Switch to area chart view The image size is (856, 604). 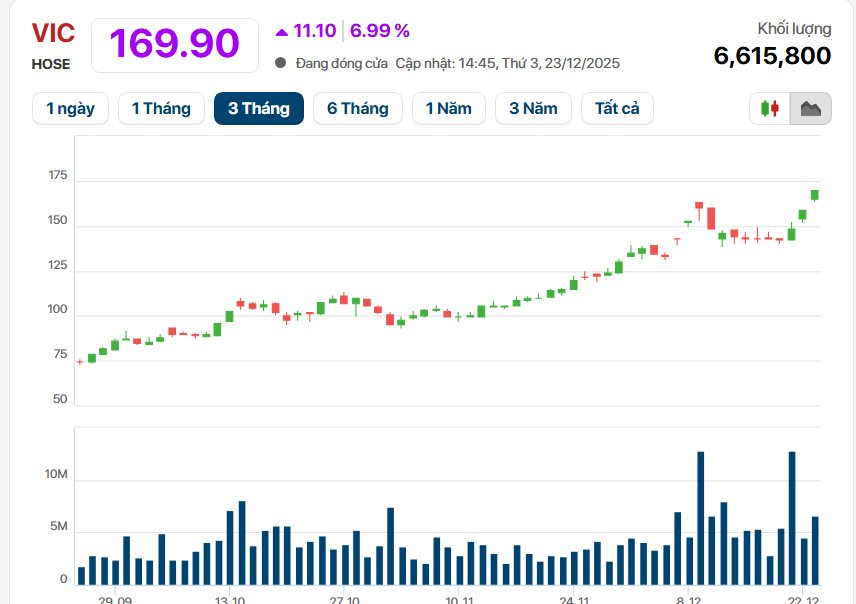[810, 108]
